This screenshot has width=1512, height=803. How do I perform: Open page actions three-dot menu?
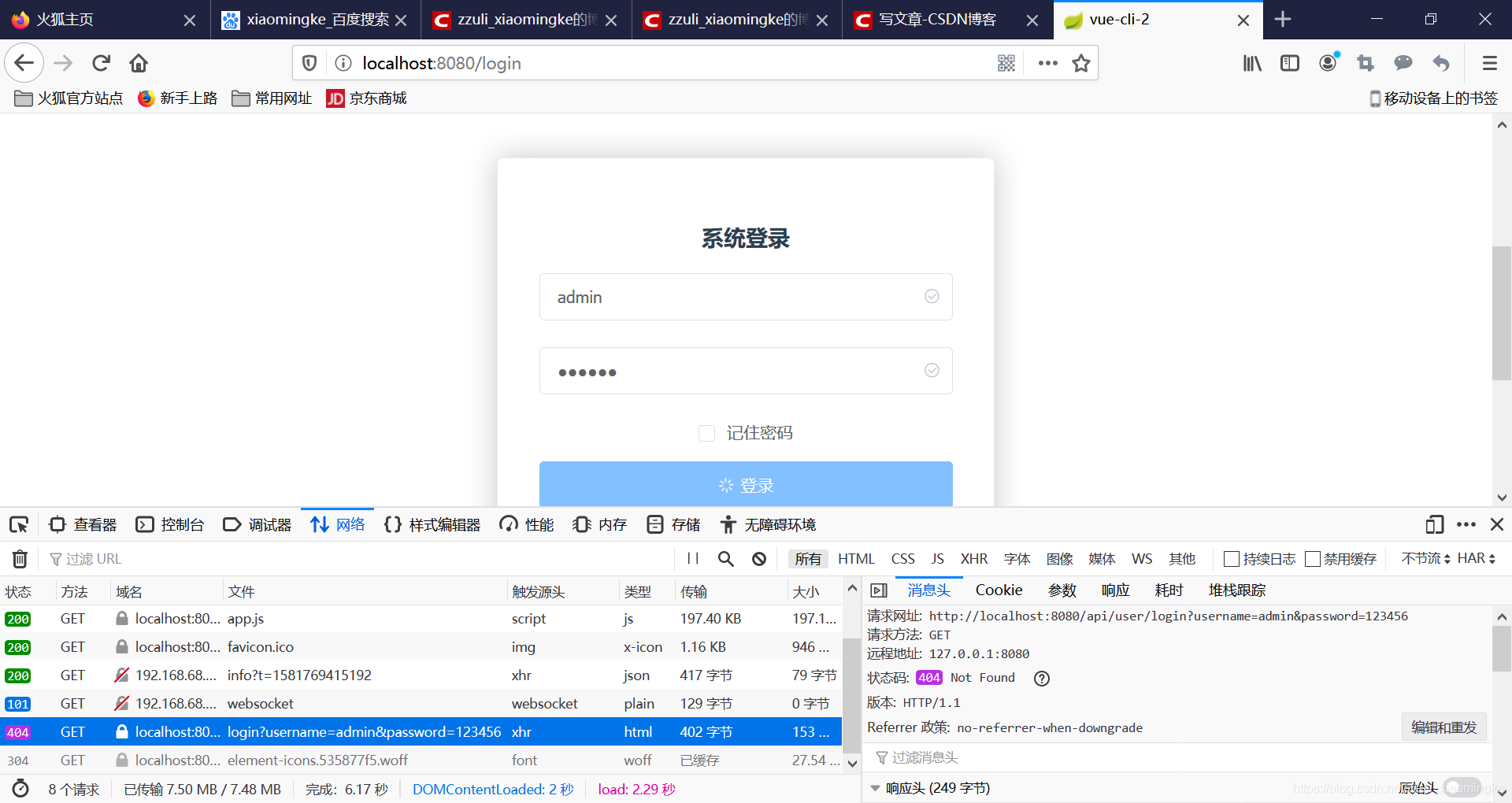(x=1047, y=63)
